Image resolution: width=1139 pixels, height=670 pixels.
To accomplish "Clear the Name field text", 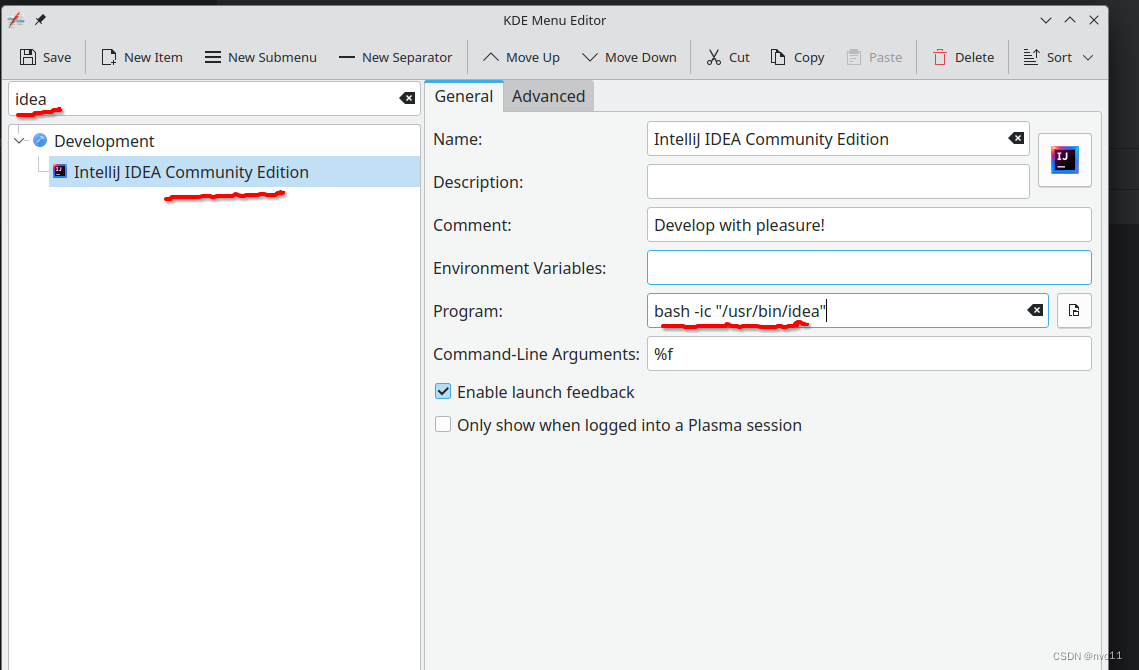I will 1016,138.
